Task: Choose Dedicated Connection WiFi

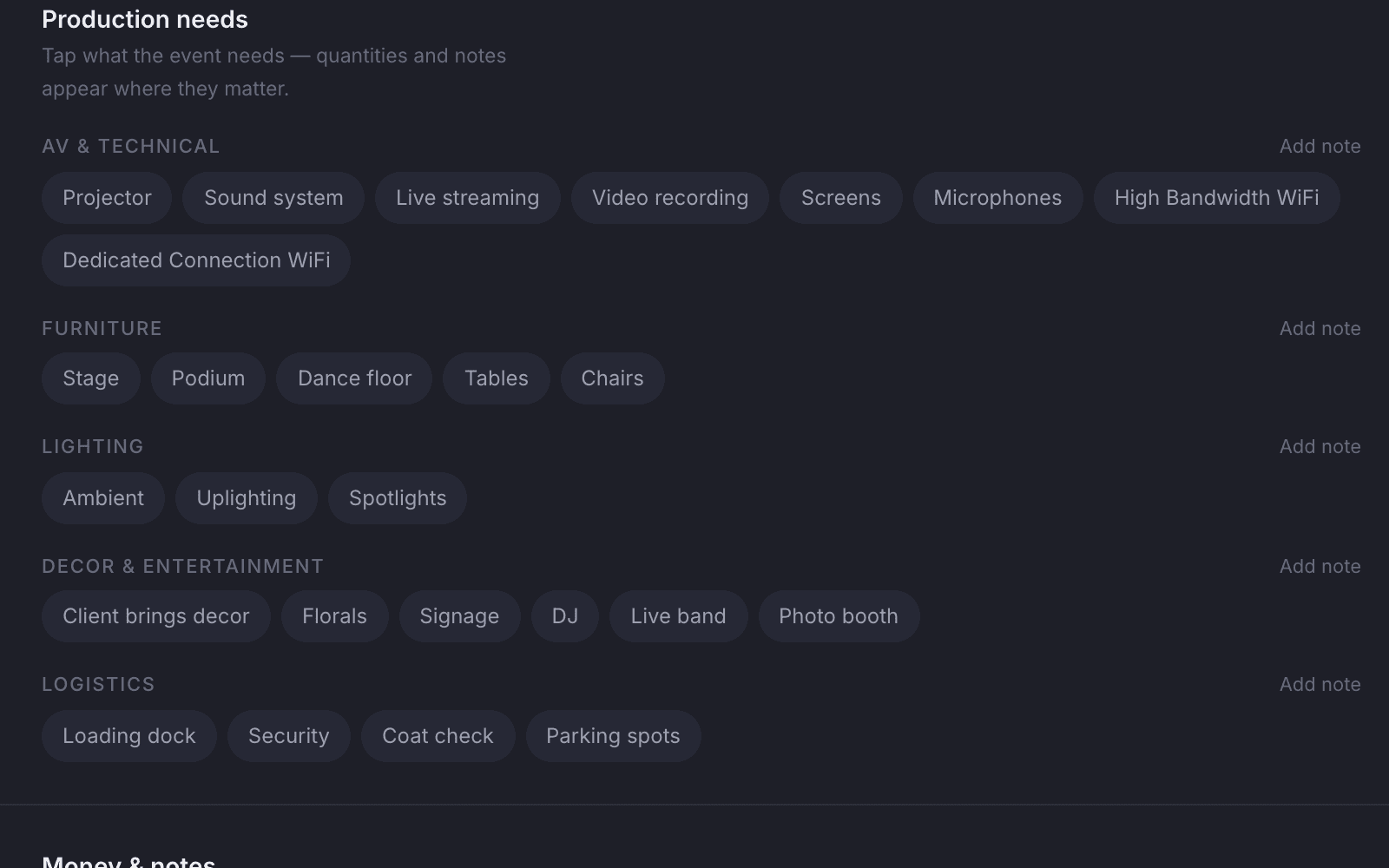Action: [x=196, y=260]
